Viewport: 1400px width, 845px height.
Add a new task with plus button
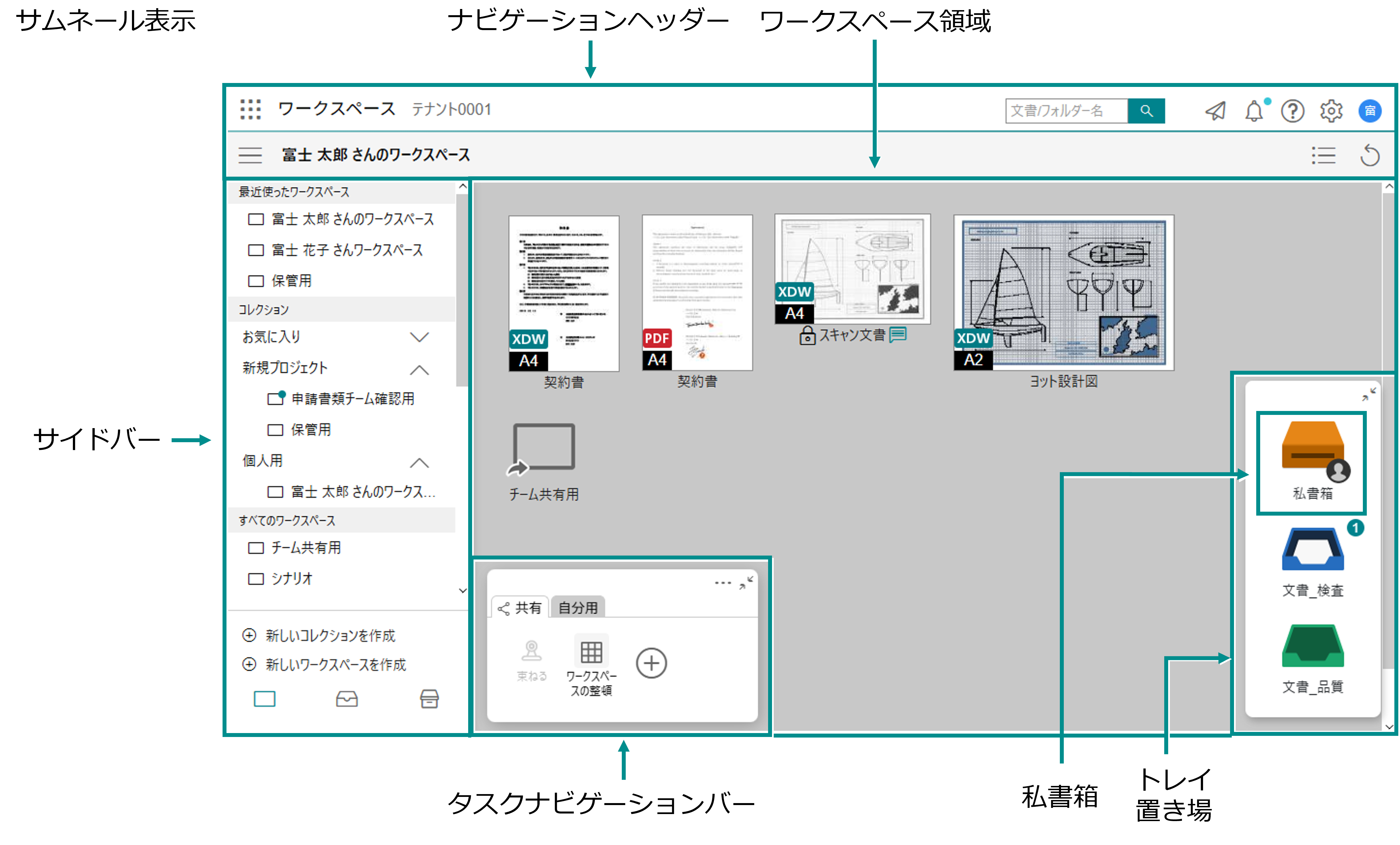pos(651,663)
